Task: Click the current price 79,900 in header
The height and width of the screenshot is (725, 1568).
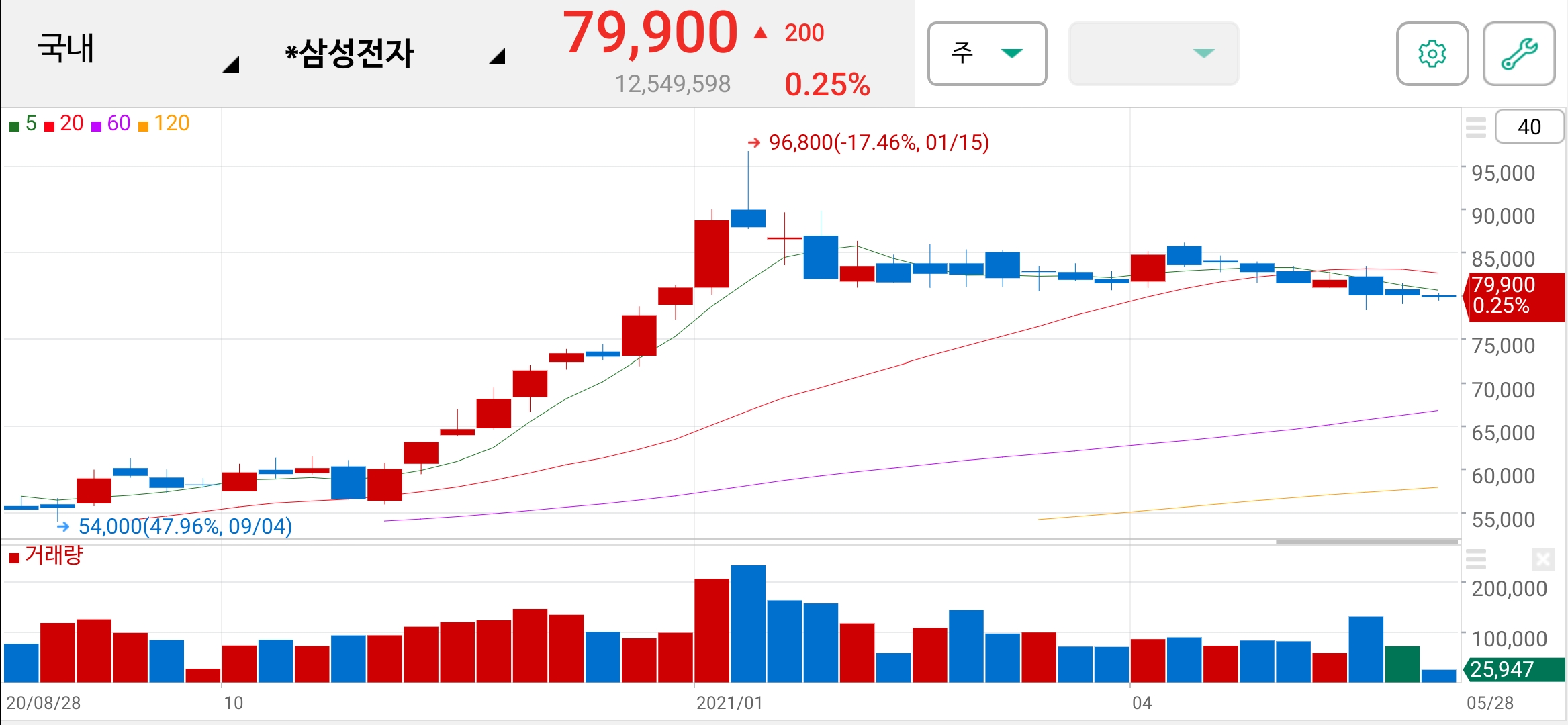Action: (x=650, y=33)
